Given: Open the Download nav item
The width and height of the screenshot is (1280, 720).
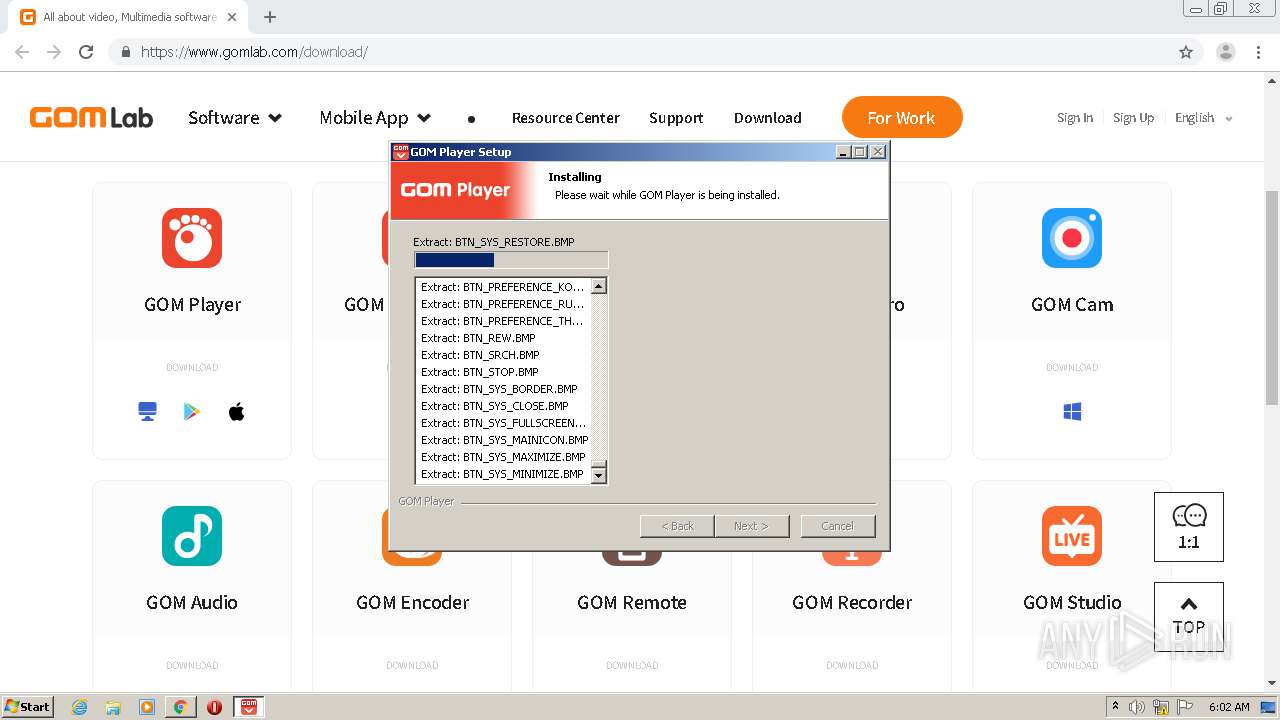Looking at the screenshot, I should point(768,118).
